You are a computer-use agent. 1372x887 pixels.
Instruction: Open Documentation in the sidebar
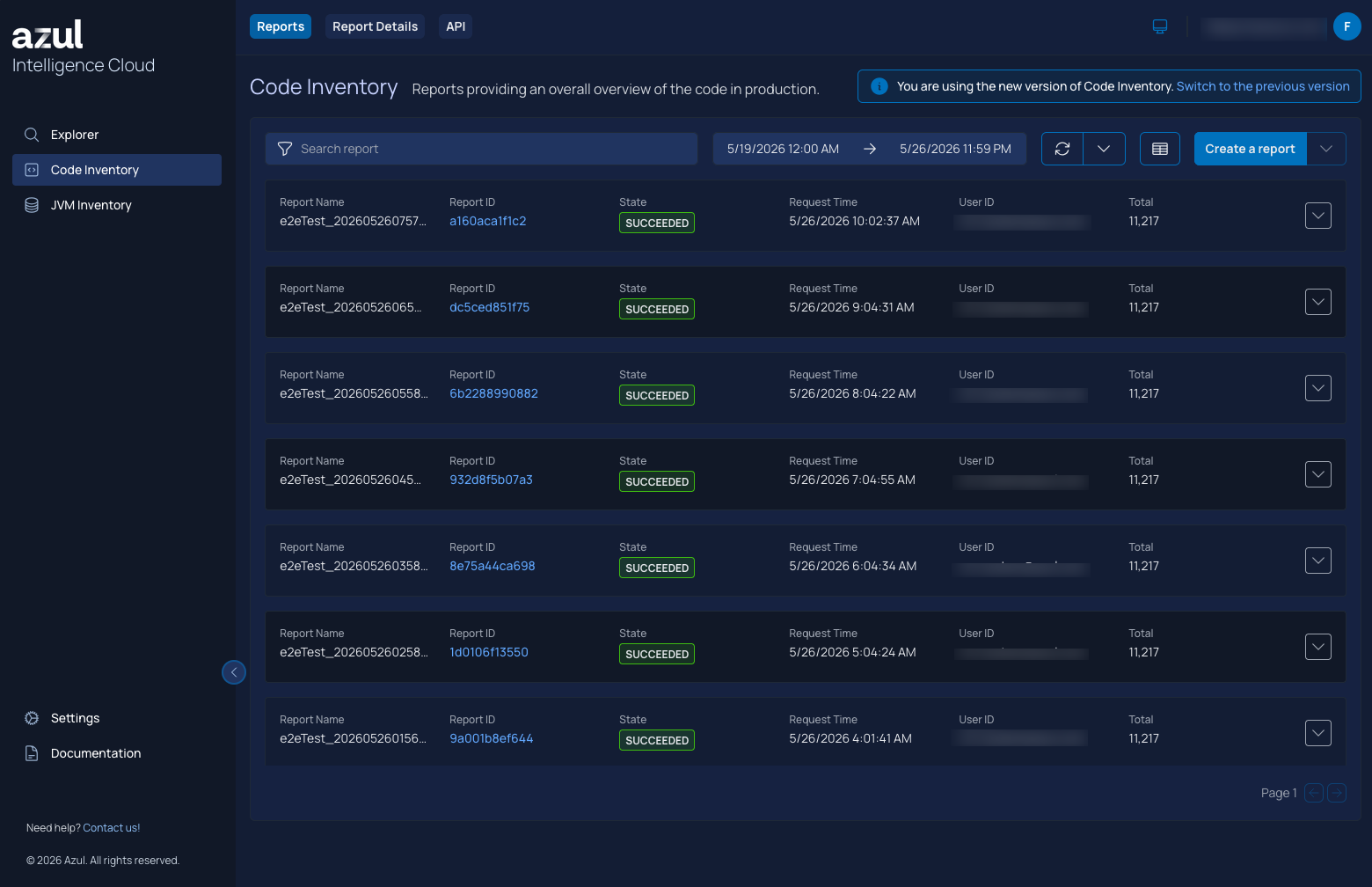coord(117,753)
